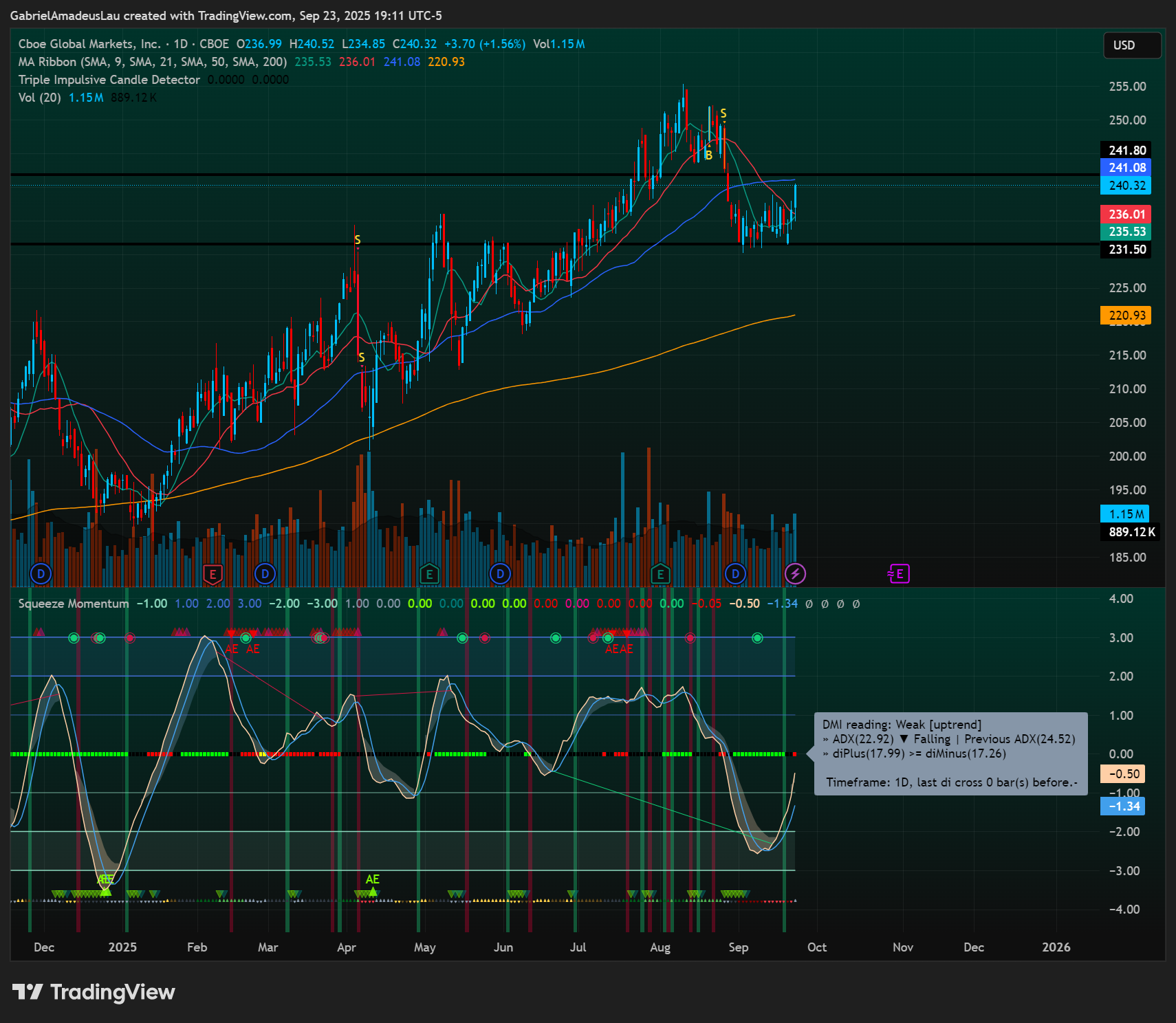The height and width of the screenshot is (1023, 1176).
Task: Open the green earnings marker near May
Action: click(x=429, y=573)
